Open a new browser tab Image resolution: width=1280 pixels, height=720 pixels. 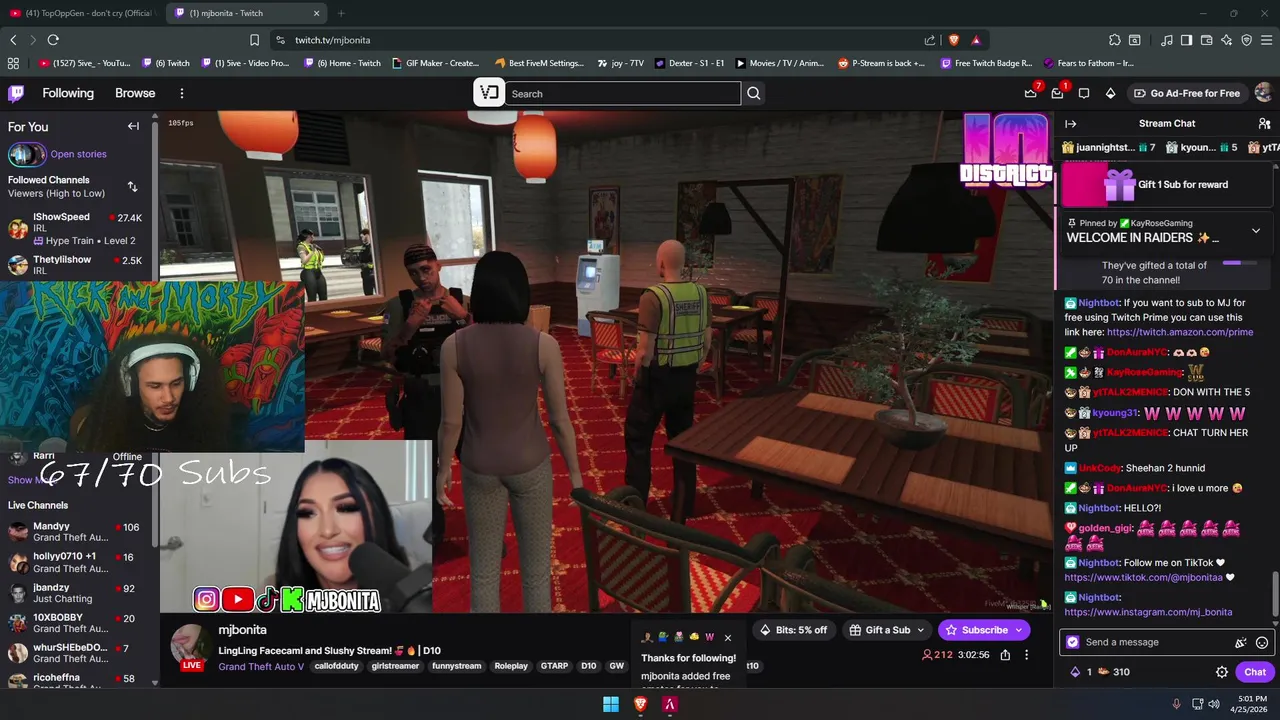(x=341, y=13)
